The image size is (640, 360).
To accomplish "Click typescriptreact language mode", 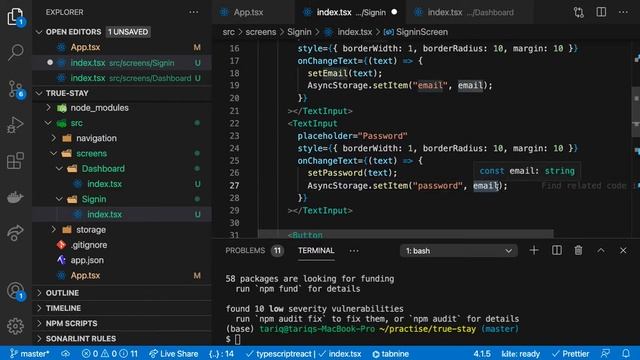I will tap(280, 353).
